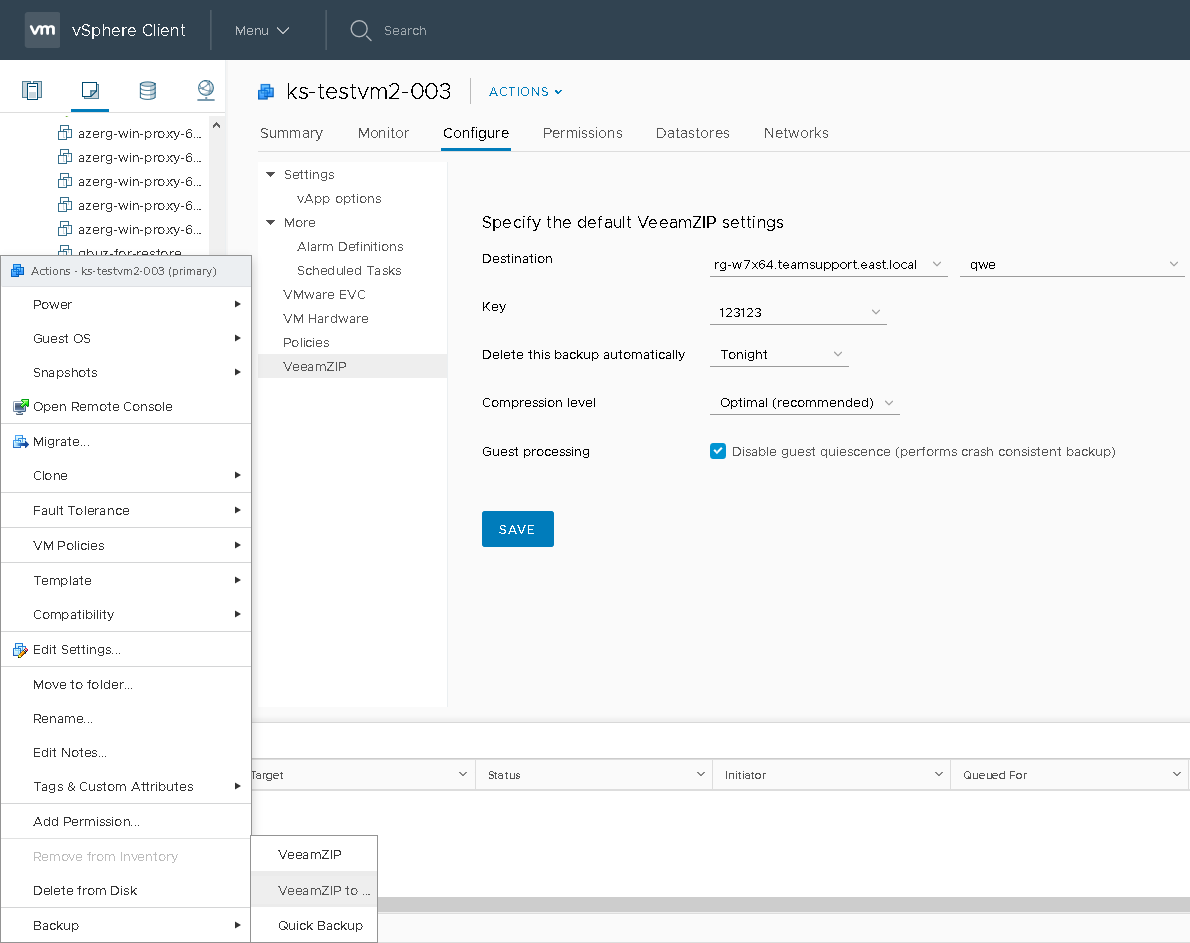Toggle Disable guest quiescence checkbox
Viewport: 1190px width, 943px height.
pos(718,451)
